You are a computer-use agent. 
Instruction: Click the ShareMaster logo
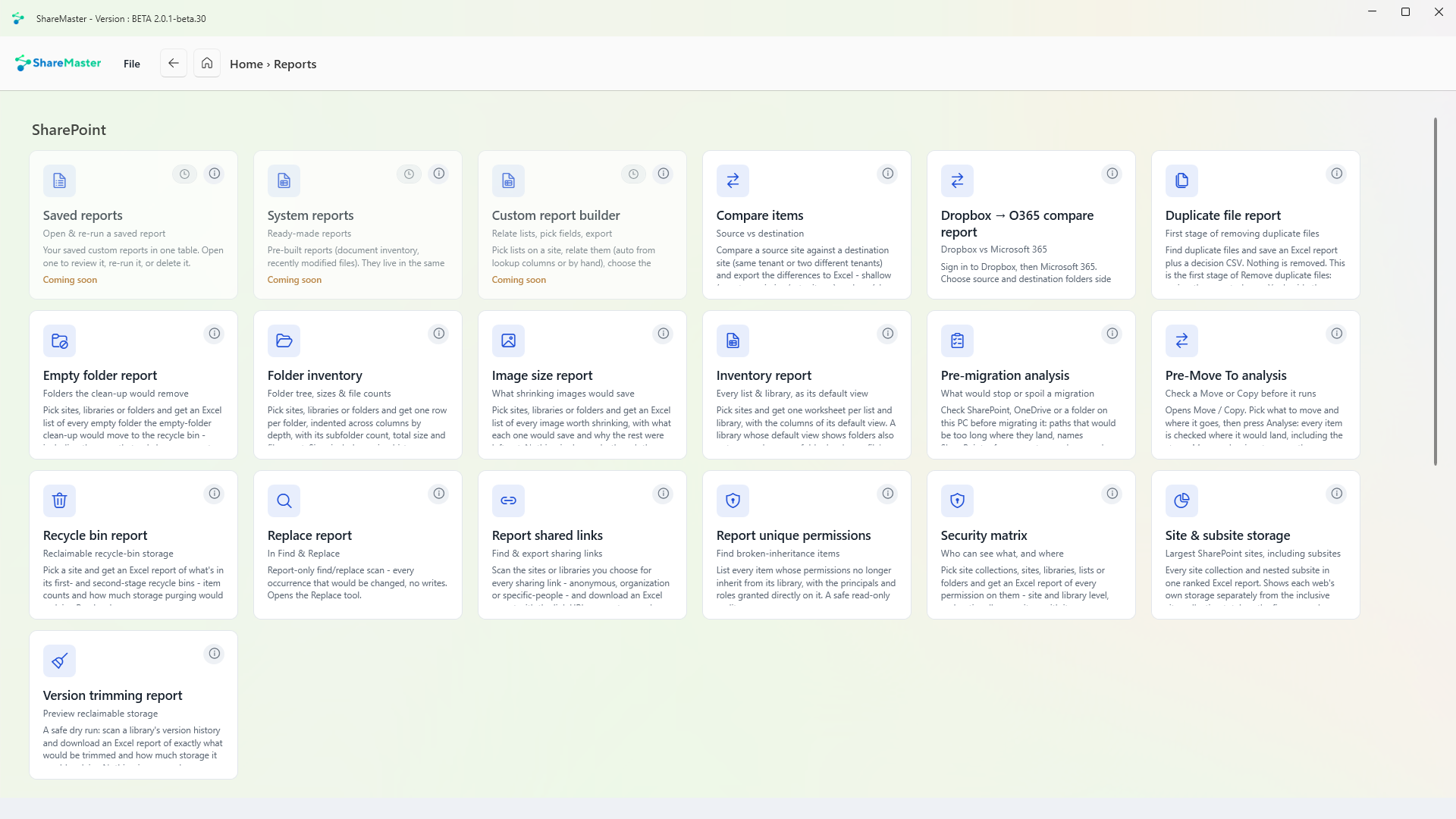[58, 63]
